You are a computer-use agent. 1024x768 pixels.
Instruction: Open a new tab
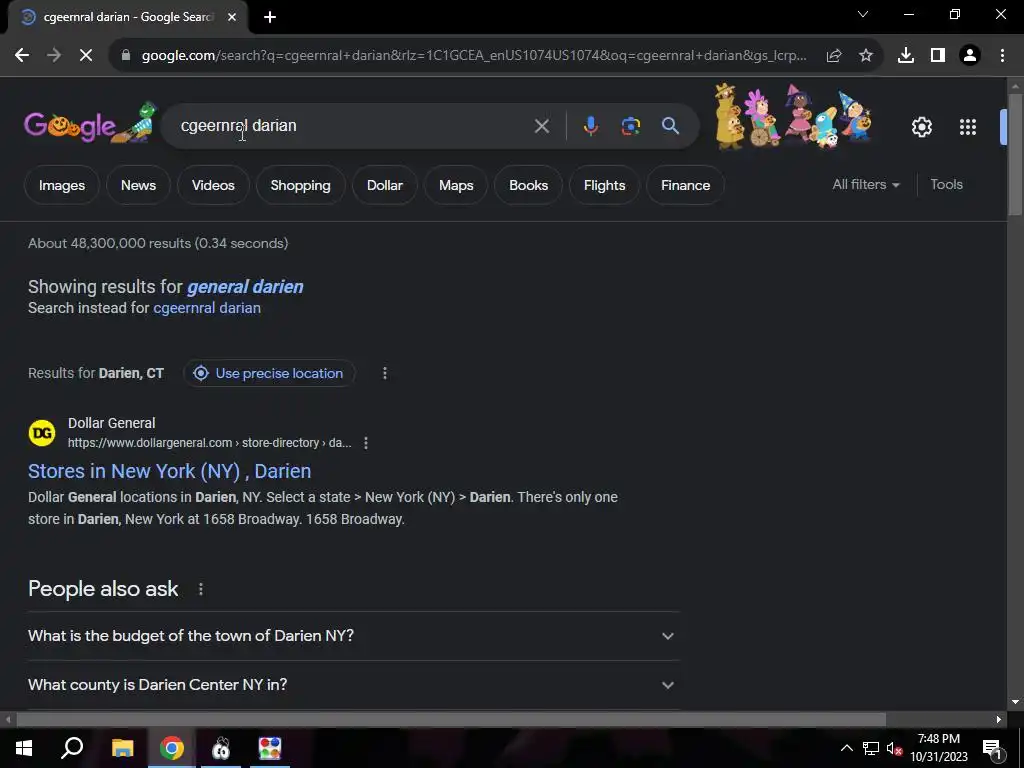point(270,17)
